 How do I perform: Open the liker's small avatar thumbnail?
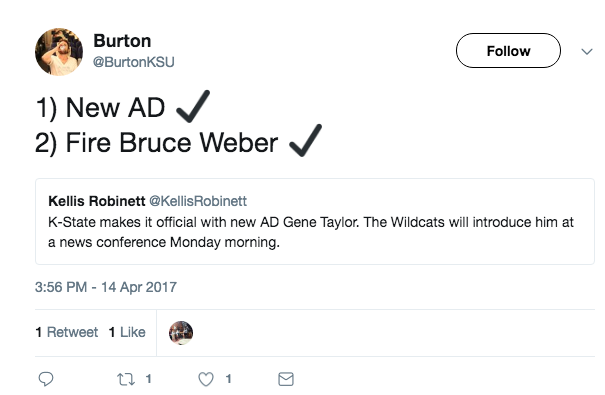coord(181,333)
